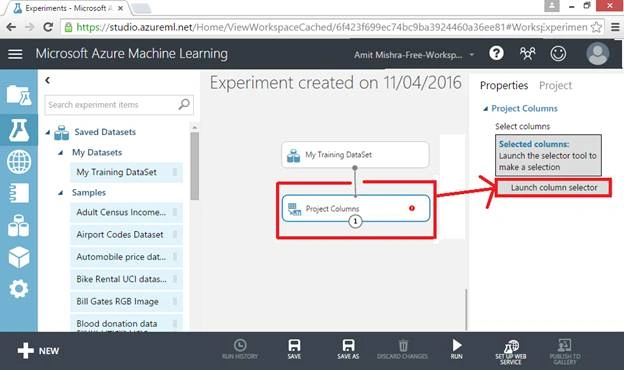This screenshot has width=624, height=370.
Task: Click Save As in bottom bar
Action: click(x=348, y=349)
